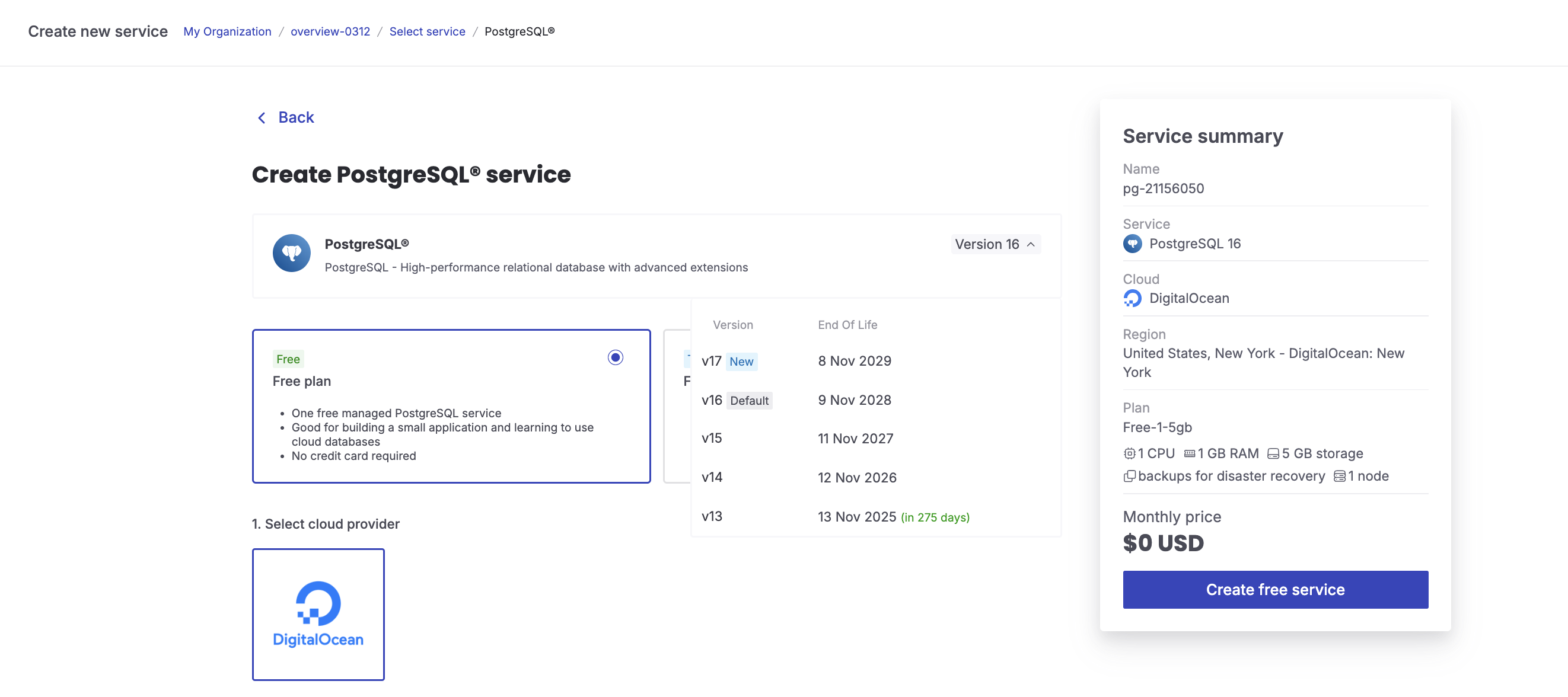Viewport: 1568px width, 697px height.
Task: Click plan name Free-1-5gb in summary
Action: 1157,427
